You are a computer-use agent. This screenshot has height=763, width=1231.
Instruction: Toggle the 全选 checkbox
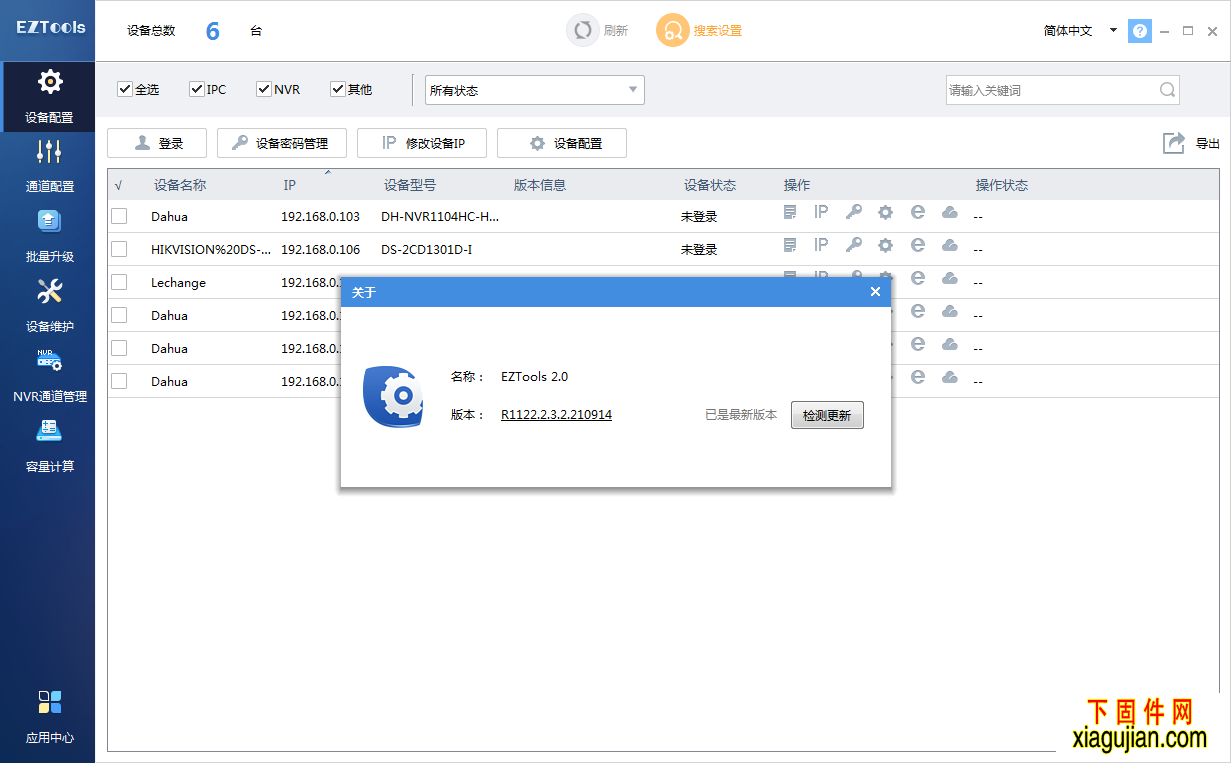(125, 89)
